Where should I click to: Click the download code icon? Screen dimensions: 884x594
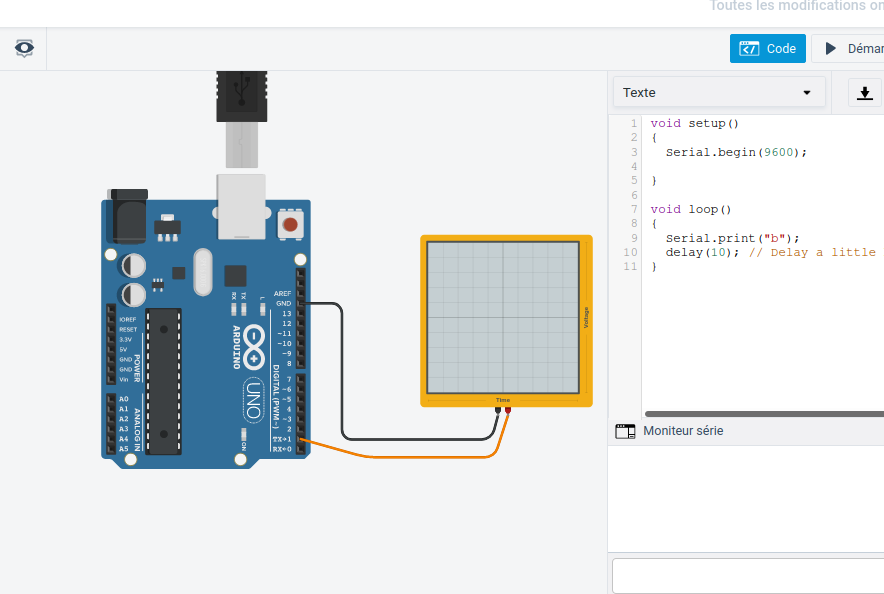pyautogui.click(x=865, y=93)
